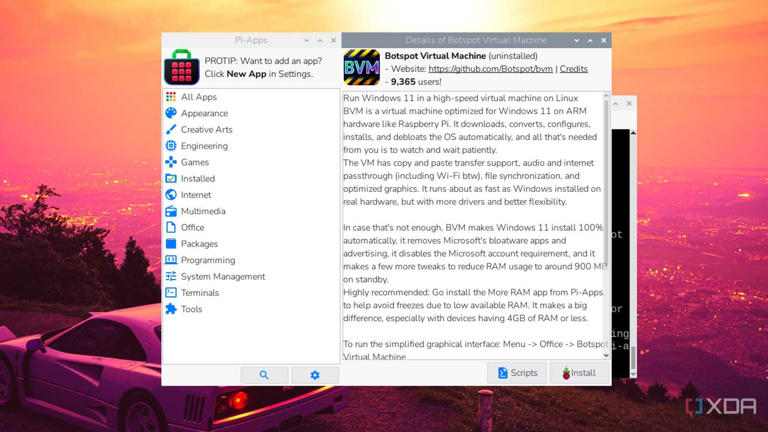
Task: Click the Programming code icon
Action: (170, 260)
